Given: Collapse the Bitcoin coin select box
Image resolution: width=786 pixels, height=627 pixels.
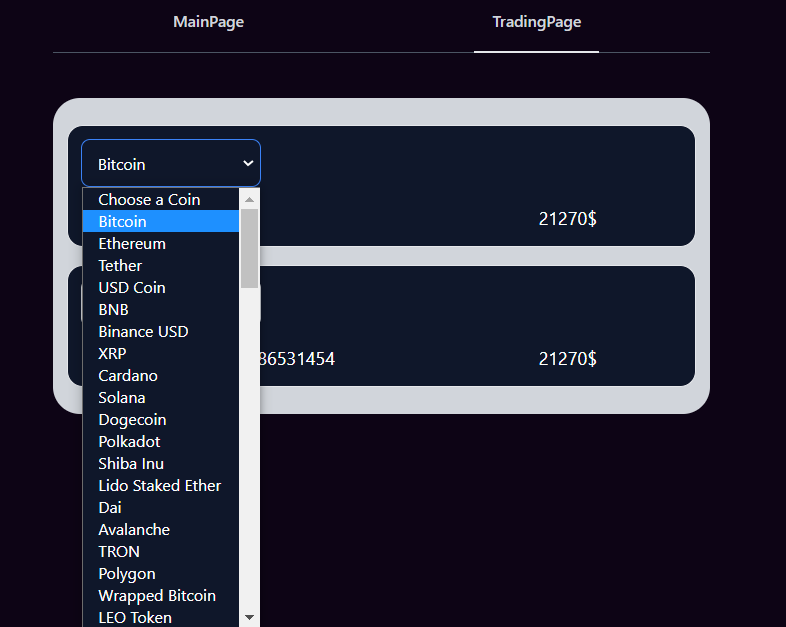Looking at the screenshot, I should (171, 163).
